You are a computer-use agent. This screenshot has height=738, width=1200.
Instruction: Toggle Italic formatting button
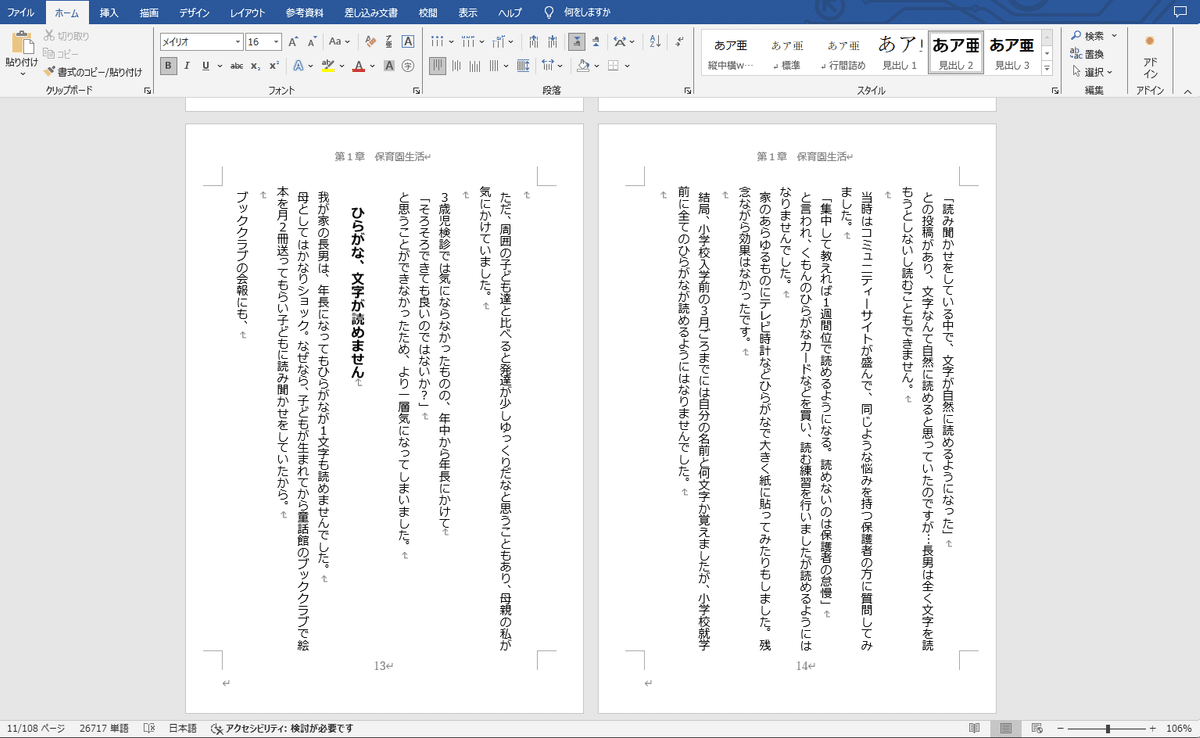187,66
